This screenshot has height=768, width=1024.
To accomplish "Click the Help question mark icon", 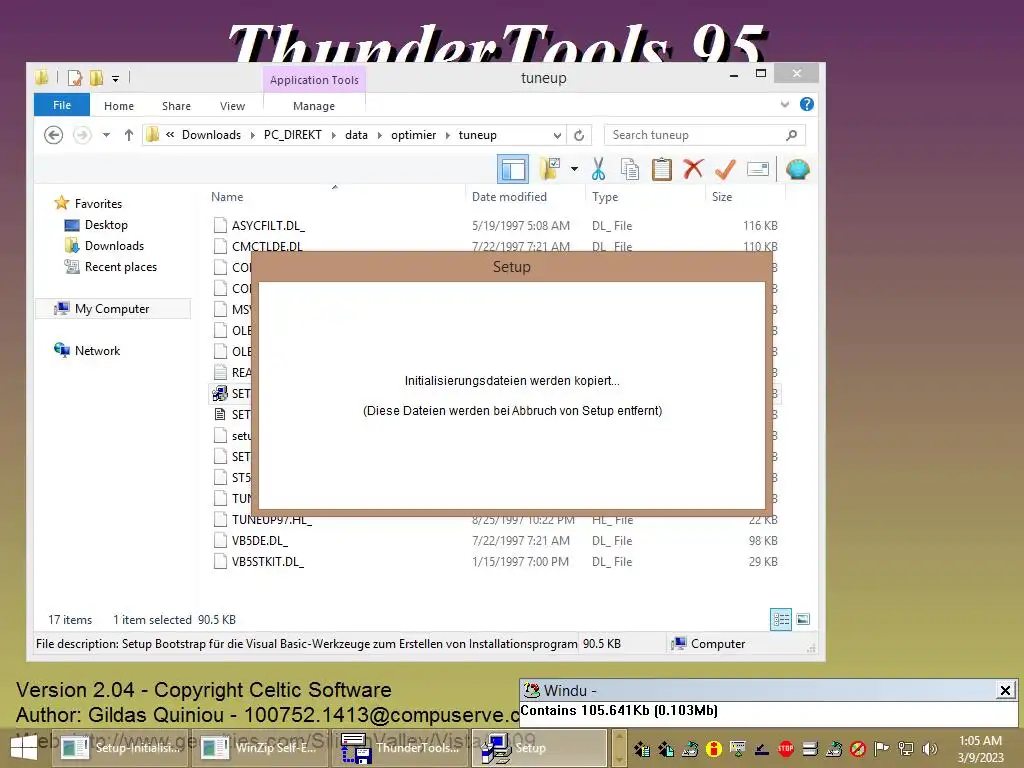I will click(x=807, y=104).
